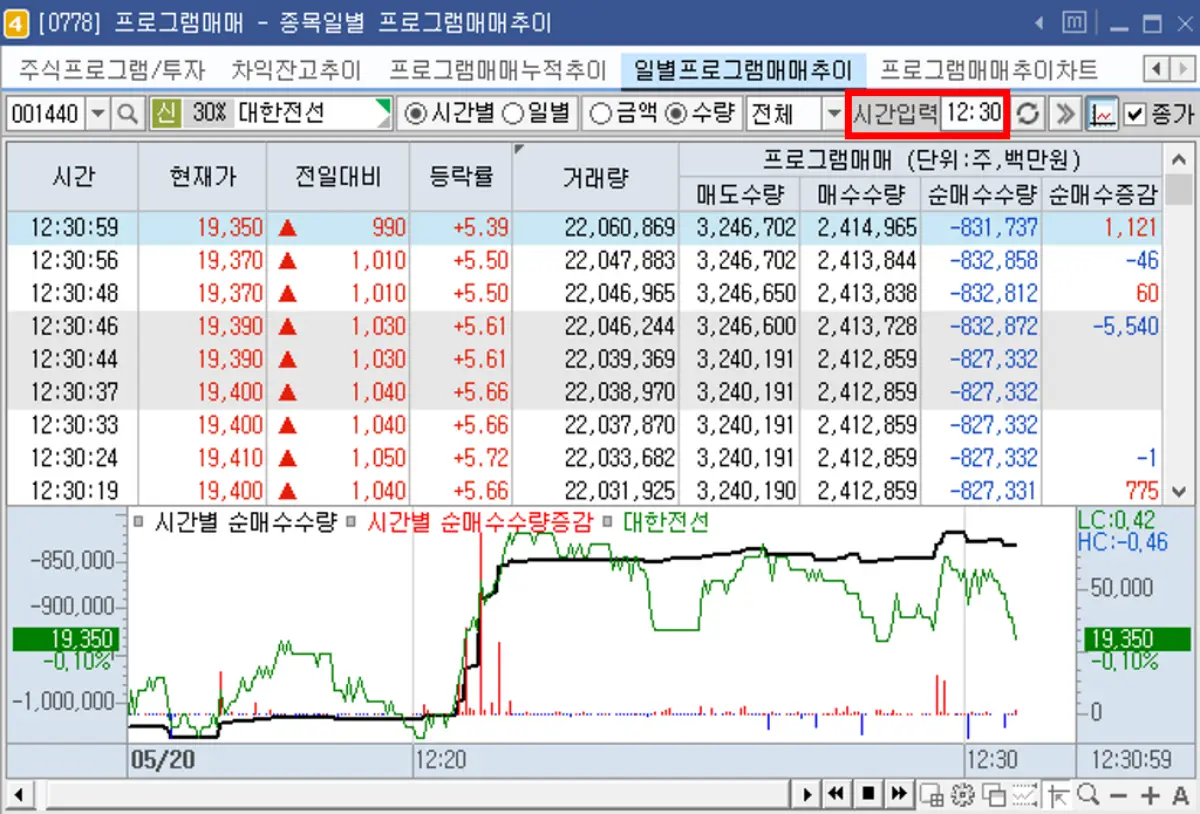1200x814 pixels.
Task: Click the zoom magnifier icon in bottom toolbar
Action: tap(1088, 794)
